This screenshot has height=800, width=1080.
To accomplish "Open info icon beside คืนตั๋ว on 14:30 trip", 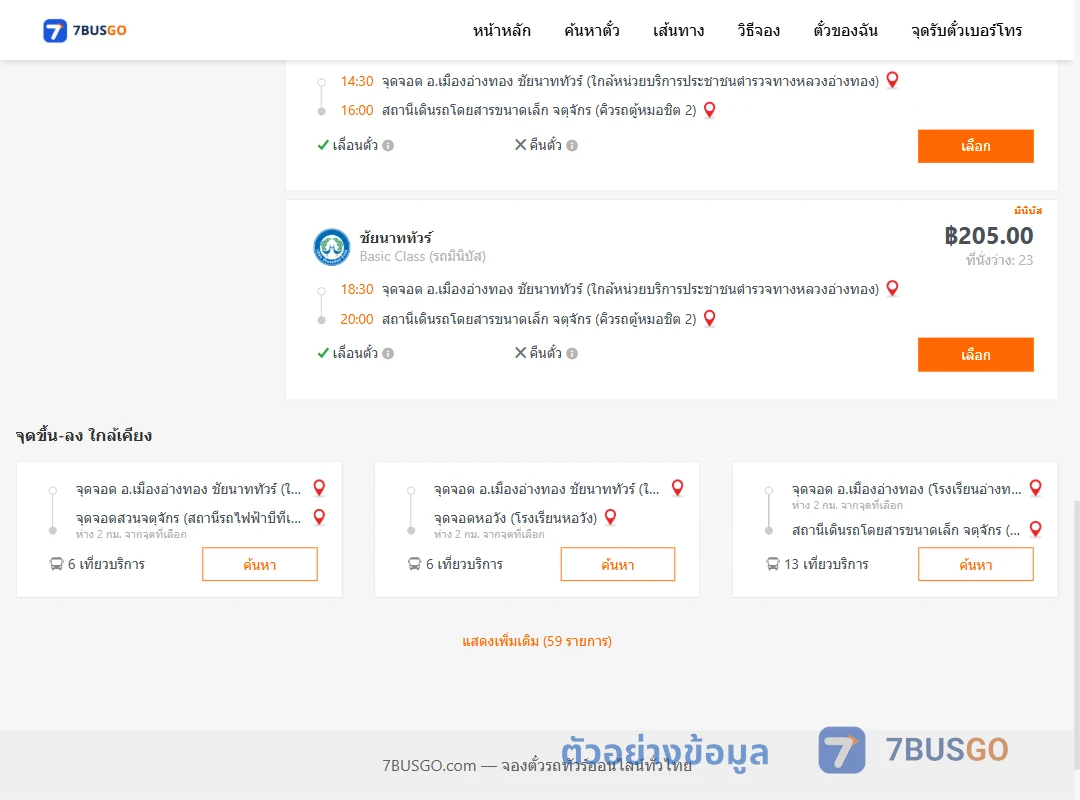I will (x=572, y=145).
